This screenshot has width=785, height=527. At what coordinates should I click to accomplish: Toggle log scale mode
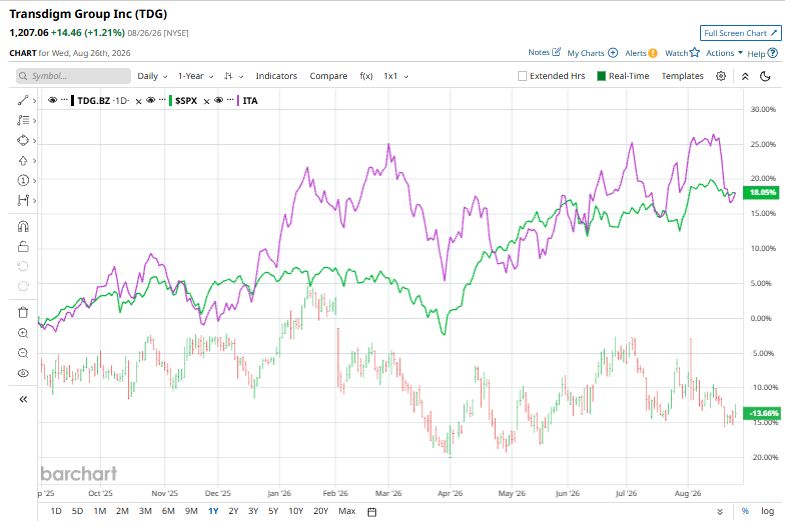coord(767,511)
